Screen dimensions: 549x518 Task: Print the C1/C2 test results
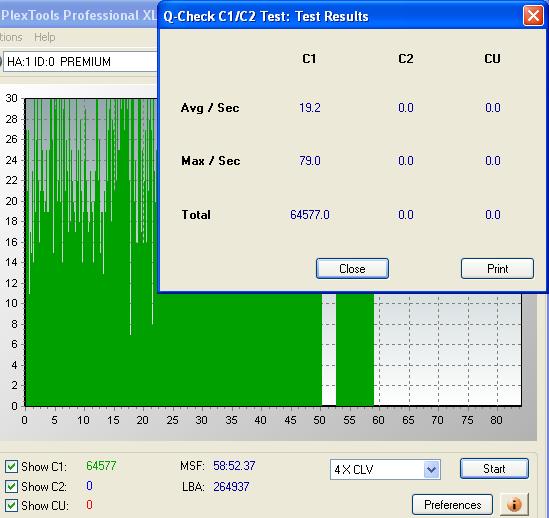[497, 269]
